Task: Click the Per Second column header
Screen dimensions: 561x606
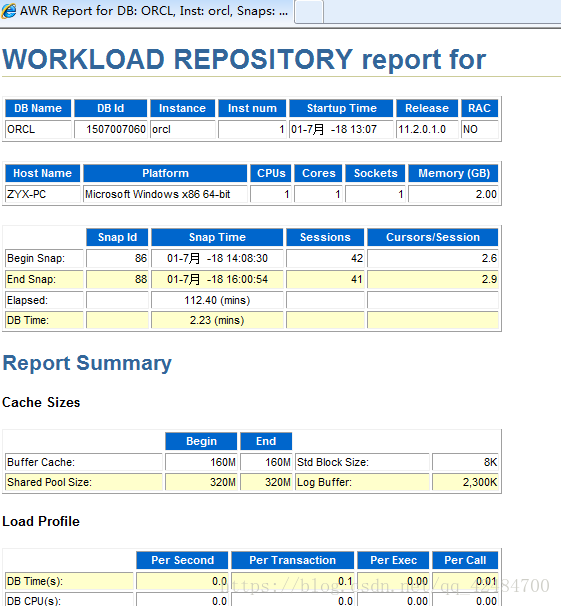Action: (182, 560)
